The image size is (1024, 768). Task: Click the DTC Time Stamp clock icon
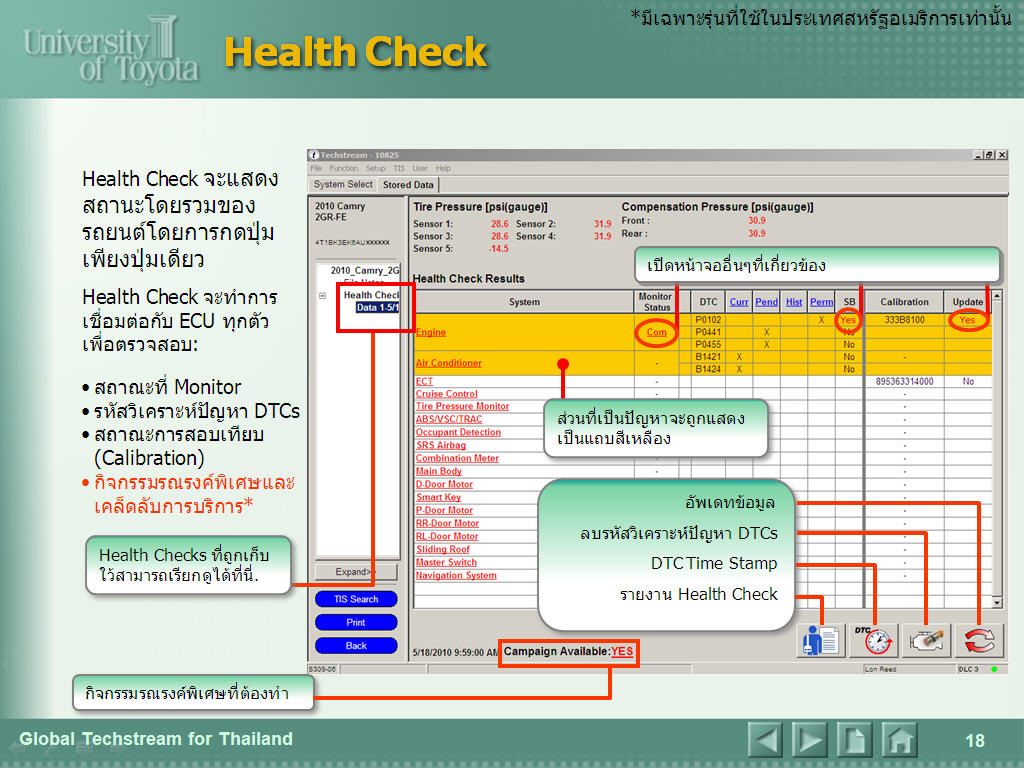tap(874, 641)
